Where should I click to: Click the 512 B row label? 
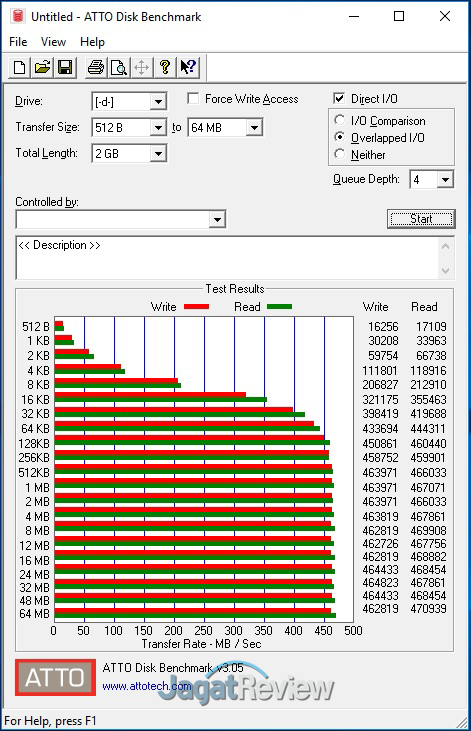35,326
